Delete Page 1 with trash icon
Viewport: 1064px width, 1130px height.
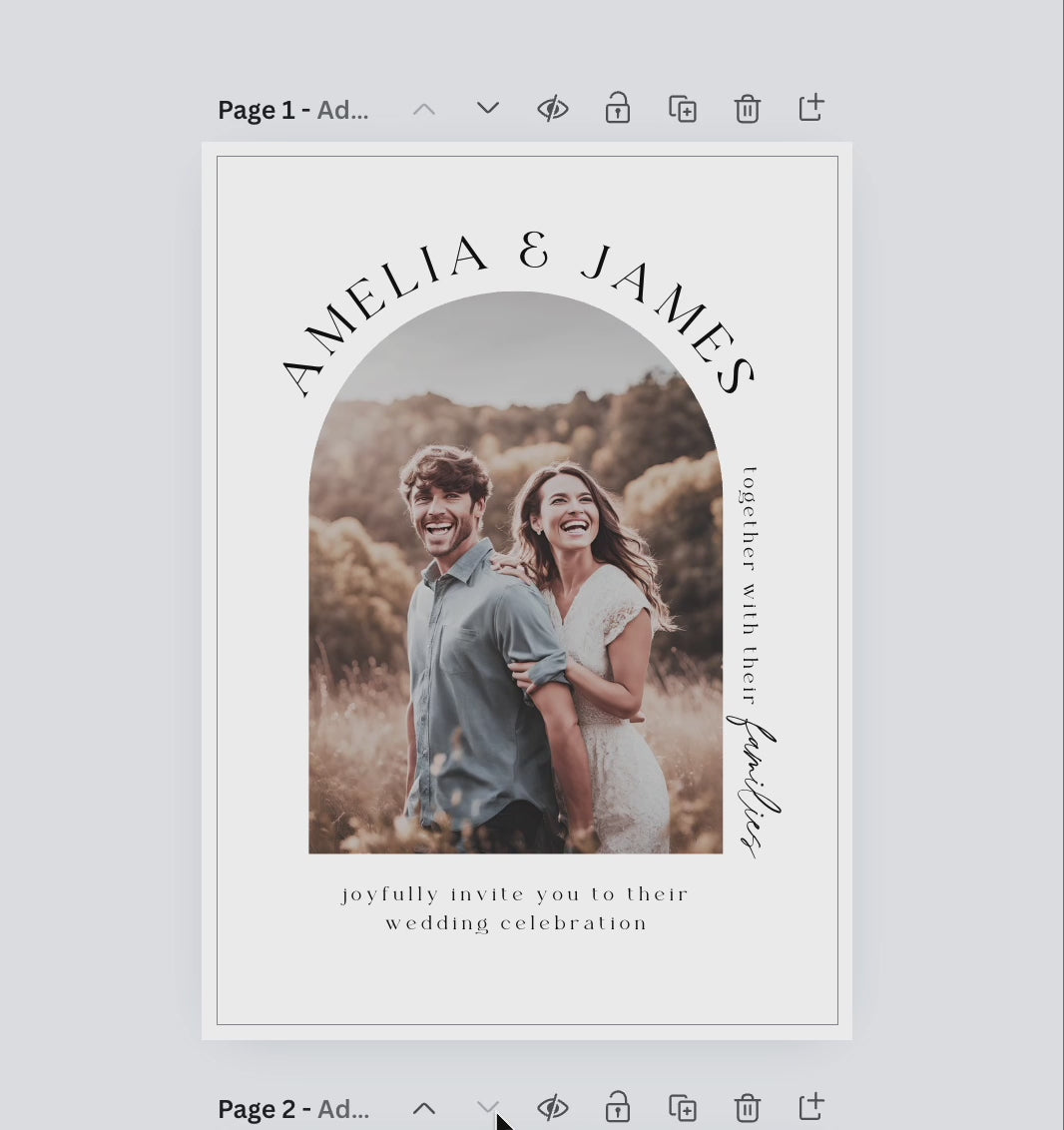748,109
